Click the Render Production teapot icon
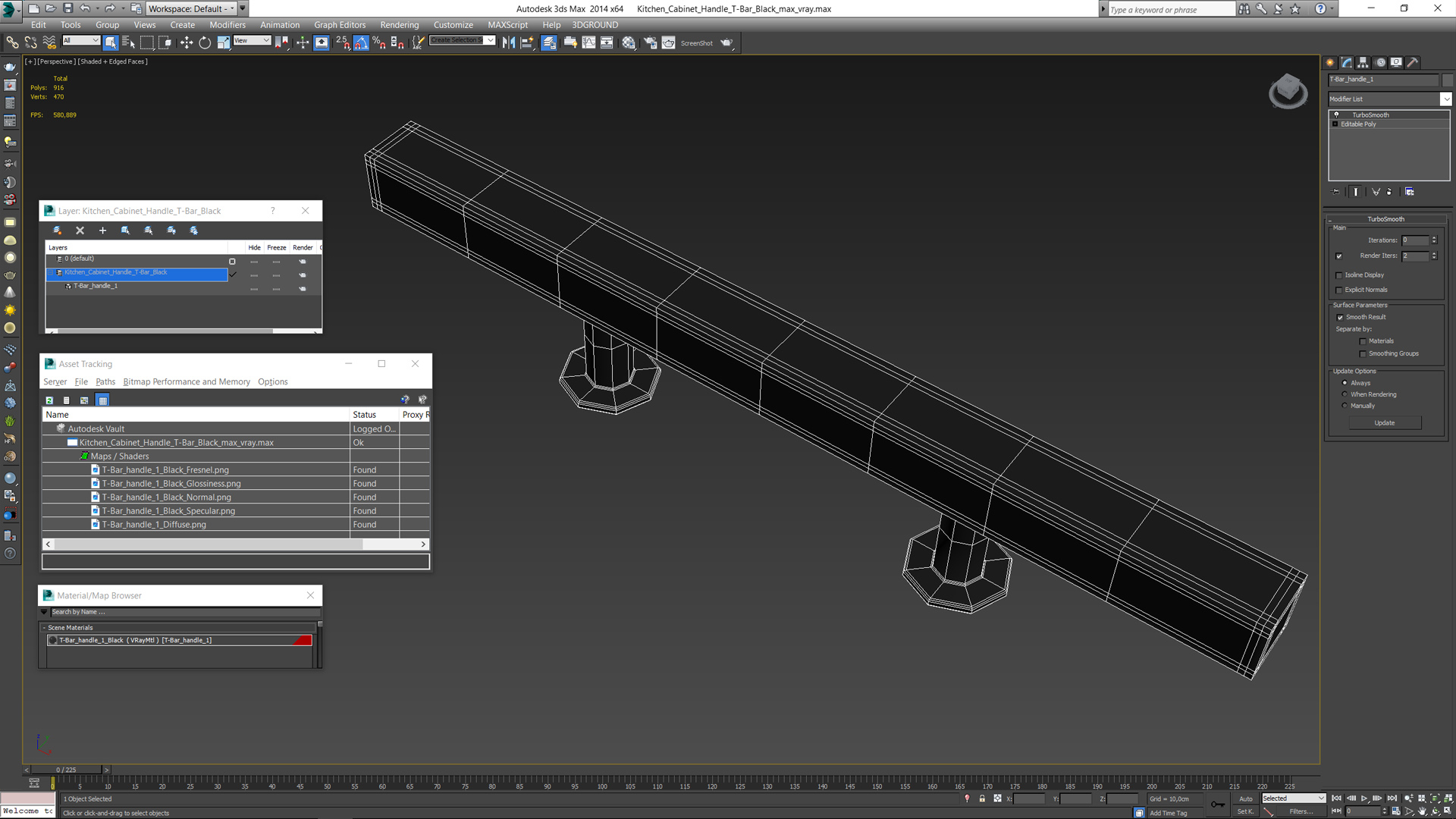 coord(726,42)
